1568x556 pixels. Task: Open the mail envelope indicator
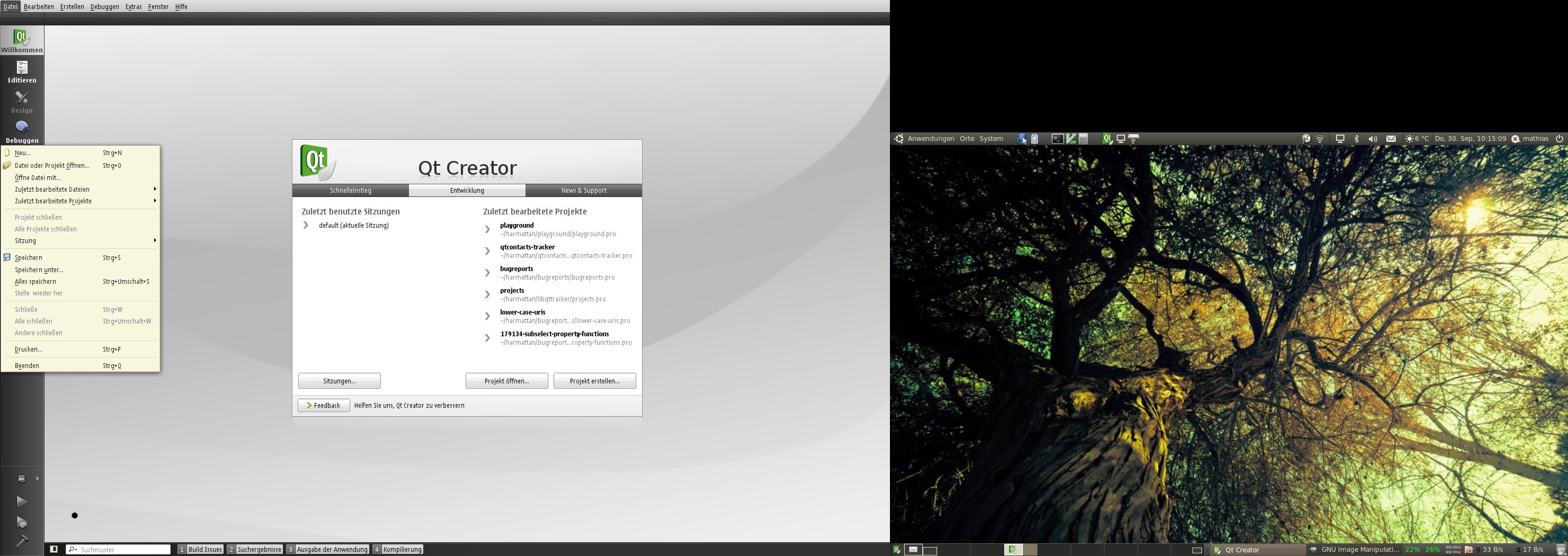(x=1391, y=139)
